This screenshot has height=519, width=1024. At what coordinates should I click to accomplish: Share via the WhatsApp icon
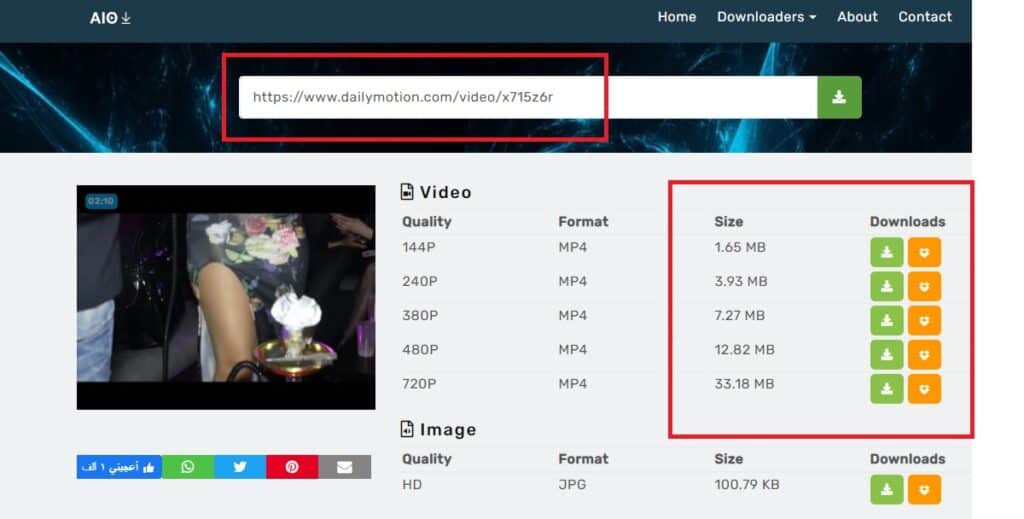pos(188,467)
